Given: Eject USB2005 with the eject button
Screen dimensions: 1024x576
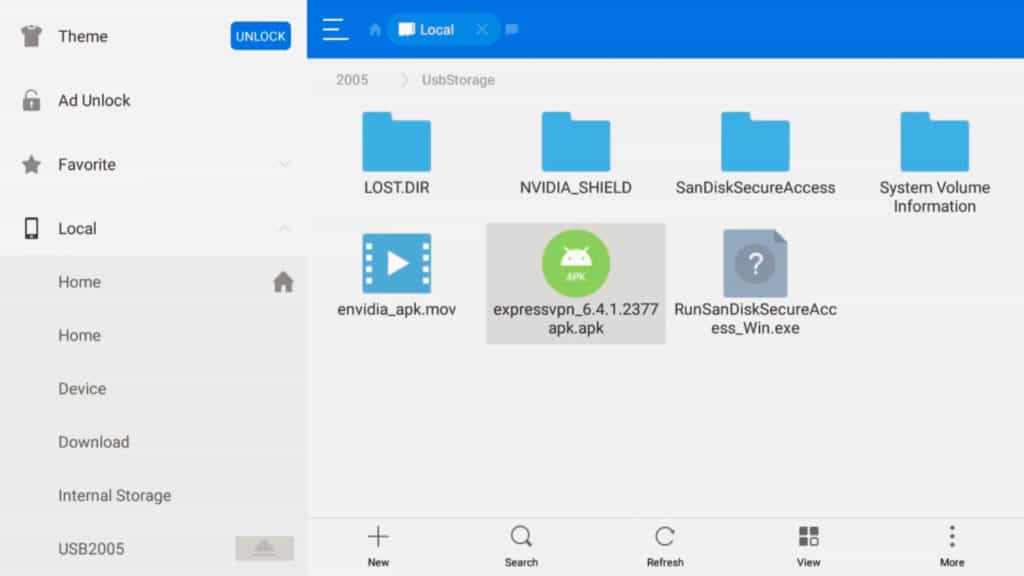Looking at the screenshot, I should 264,549.
